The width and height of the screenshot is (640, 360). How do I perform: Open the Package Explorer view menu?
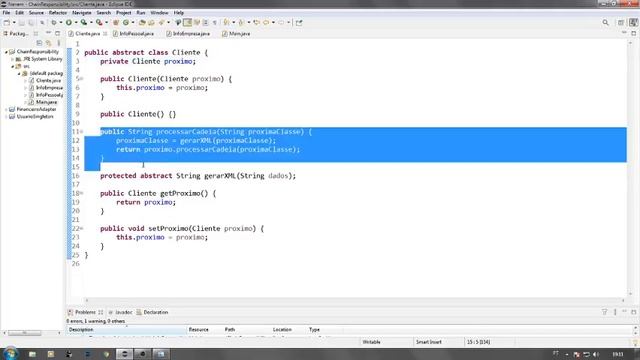pos(59,43)
